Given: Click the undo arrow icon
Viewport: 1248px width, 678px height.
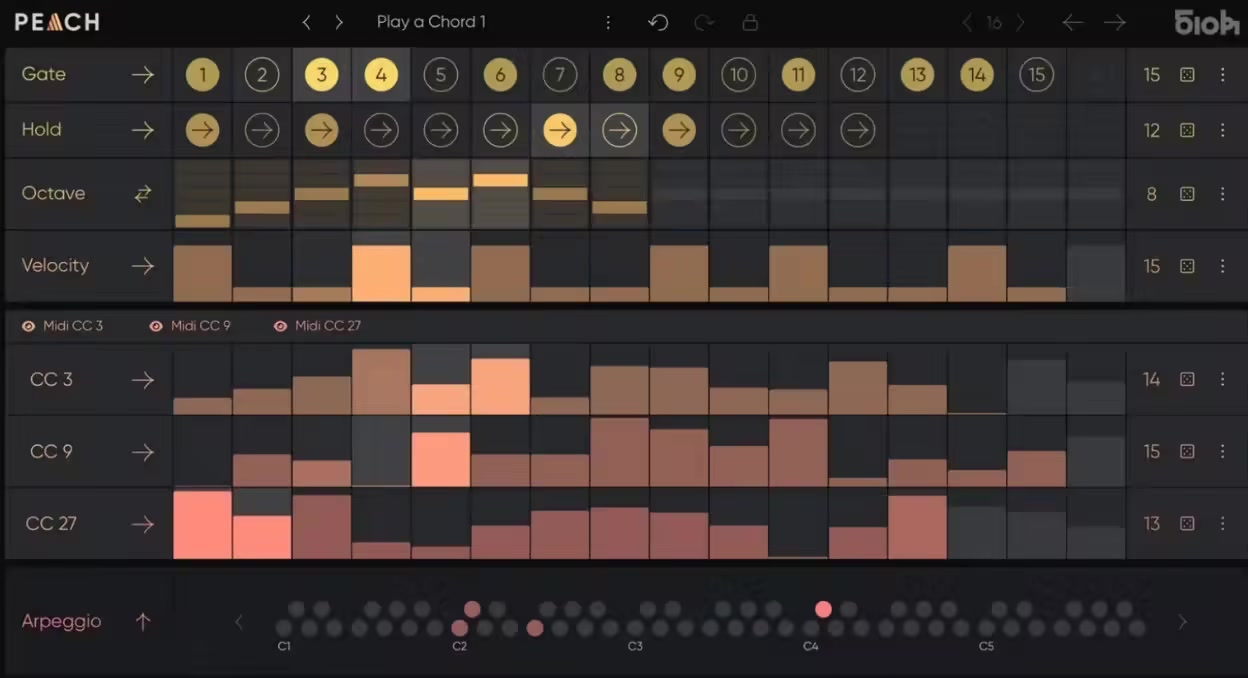Looking at the screenshot, I should [658, 22].
